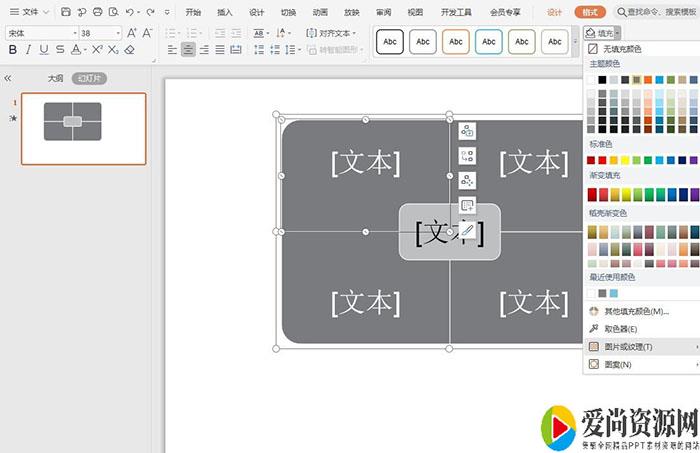700x453 pixels.
Task: Select slide 1 thumbnail
Action: click(83, 128)
